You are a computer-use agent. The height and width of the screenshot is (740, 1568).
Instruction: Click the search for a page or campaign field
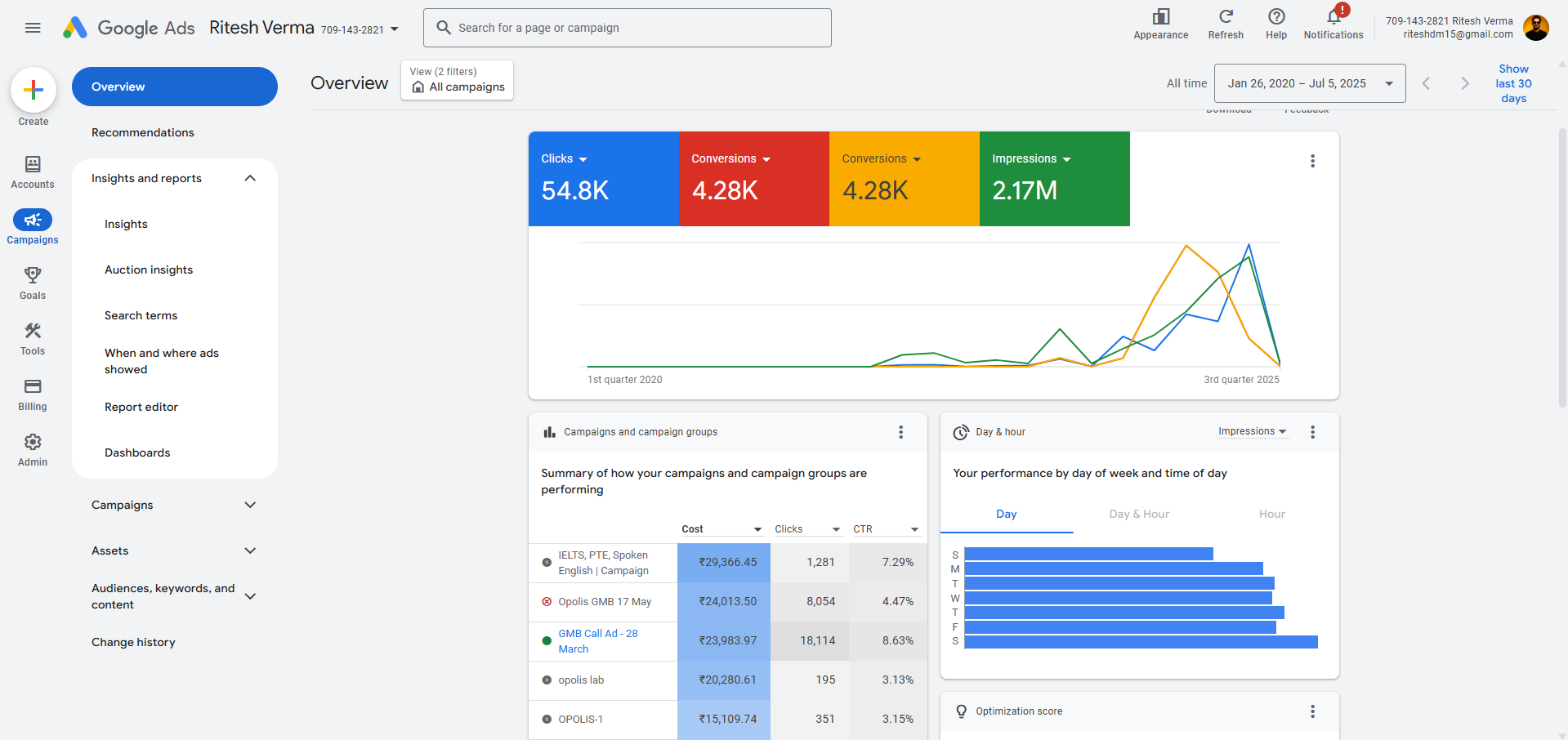coord(628,28)
